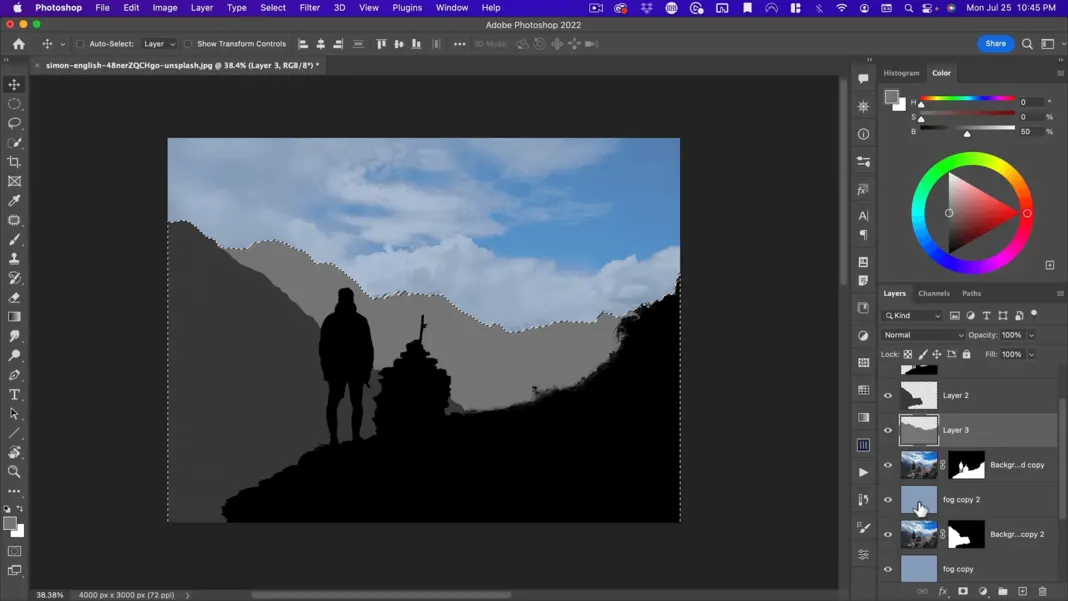Create a new layer

1022,591
